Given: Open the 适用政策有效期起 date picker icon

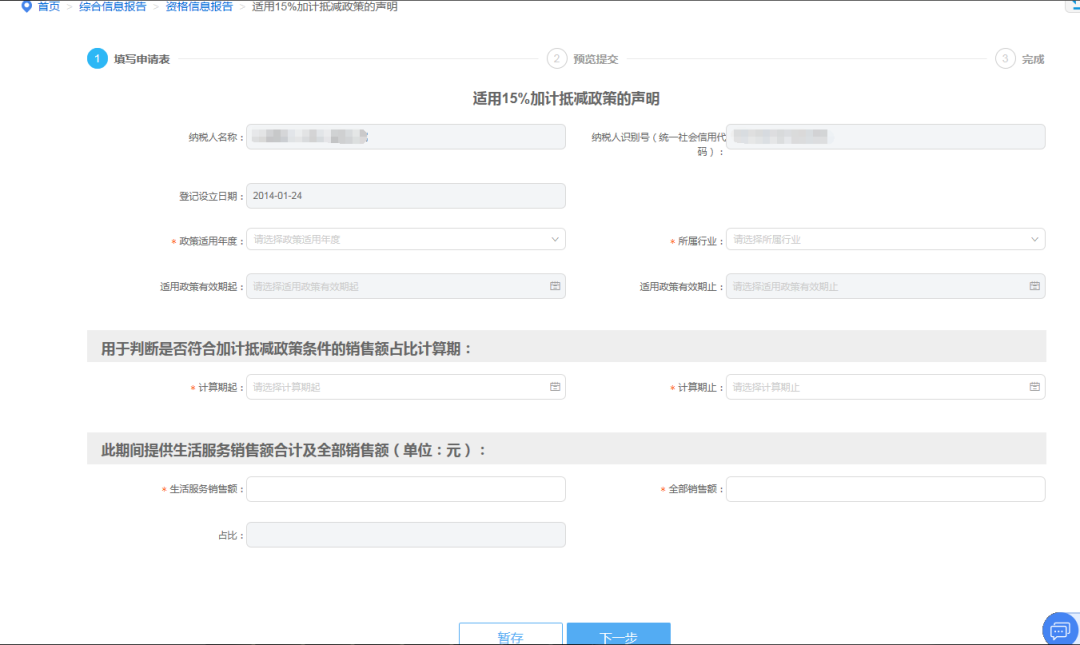Looking at the screenshot, I should [555, 286].
